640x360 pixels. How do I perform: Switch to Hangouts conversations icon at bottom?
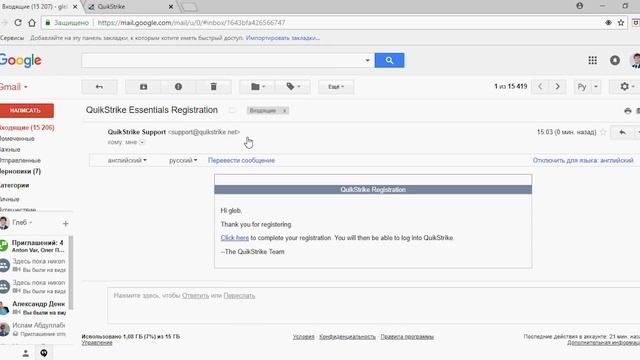44,353
